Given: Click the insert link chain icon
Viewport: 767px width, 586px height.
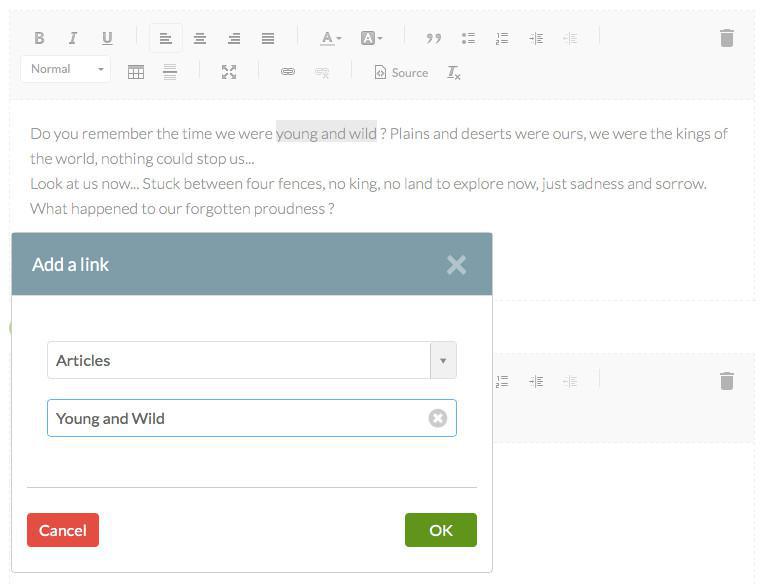Looking at the screenshot, I should [288, 72].
